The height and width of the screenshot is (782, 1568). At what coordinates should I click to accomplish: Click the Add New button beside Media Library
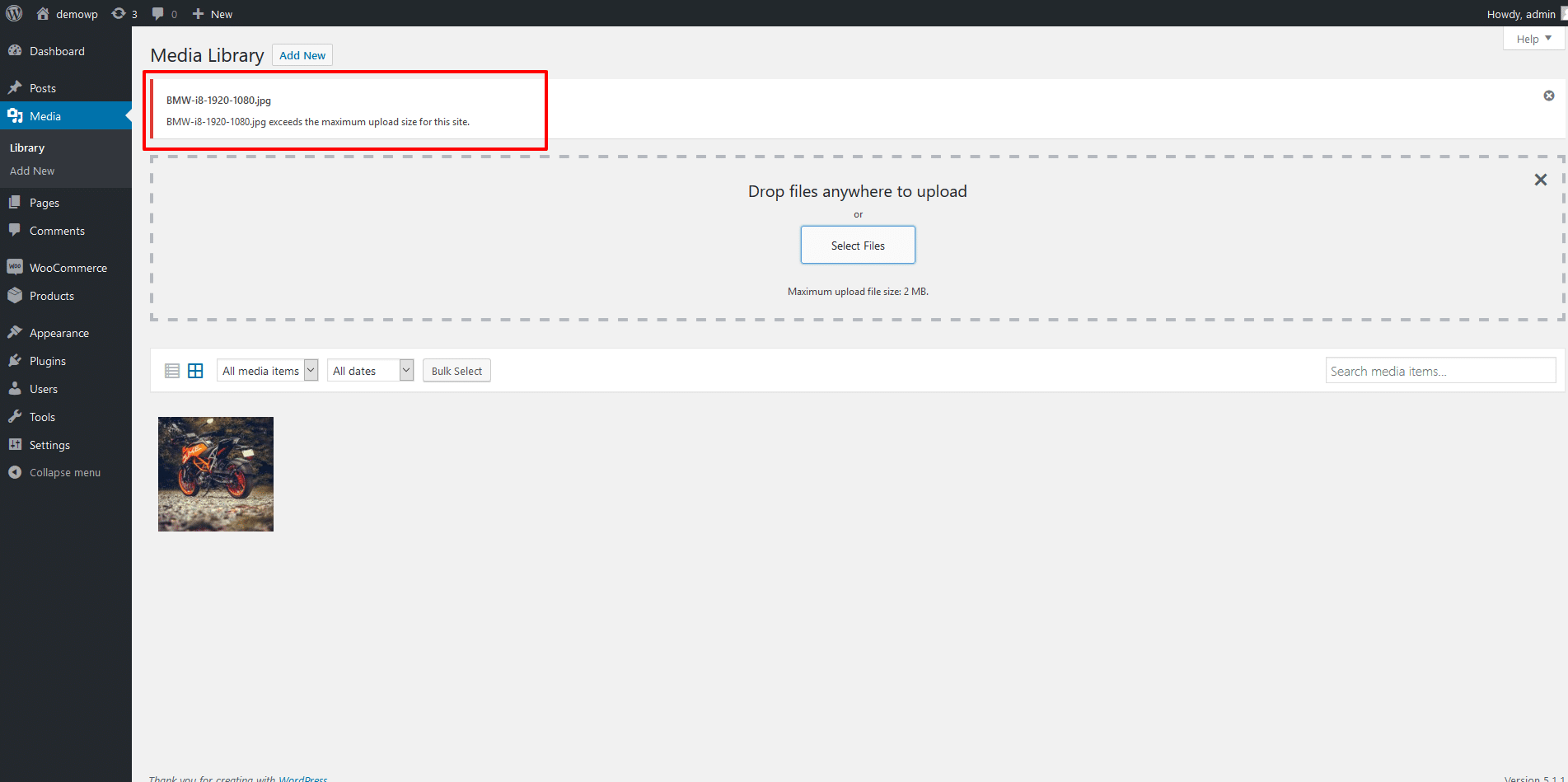[302, 55]
